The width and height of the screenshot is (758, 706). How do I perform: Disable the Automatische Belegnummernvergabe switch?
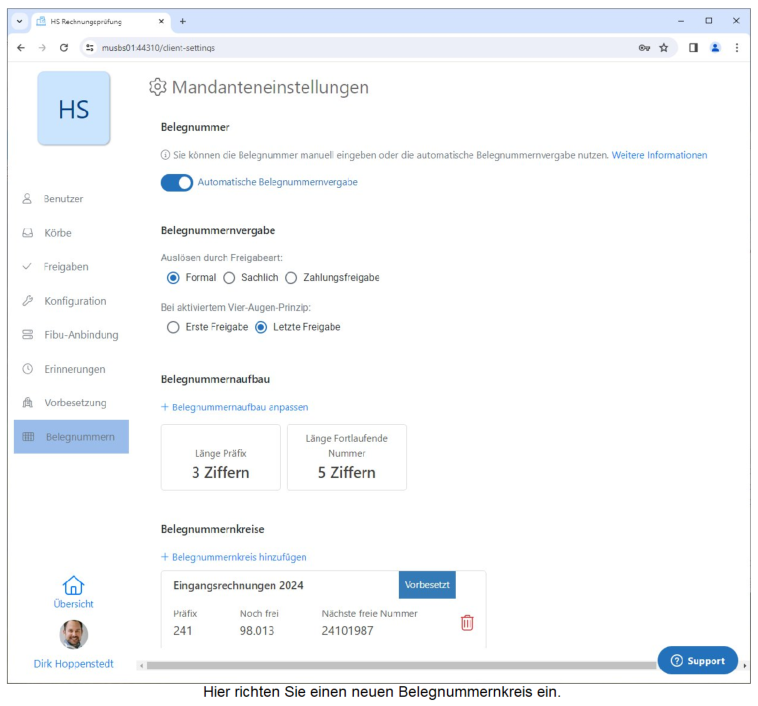[177, 182]
